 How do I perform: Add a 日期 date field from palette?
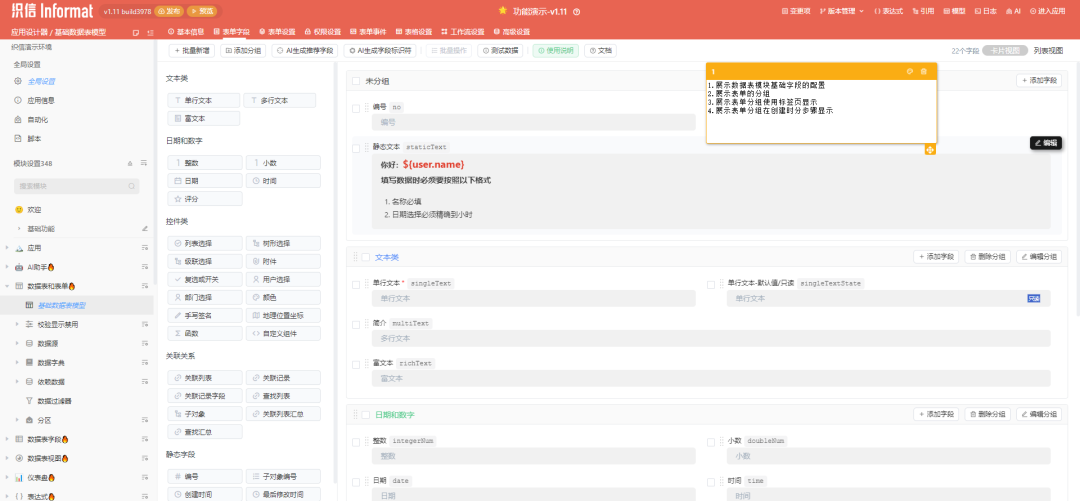(204, 181)
